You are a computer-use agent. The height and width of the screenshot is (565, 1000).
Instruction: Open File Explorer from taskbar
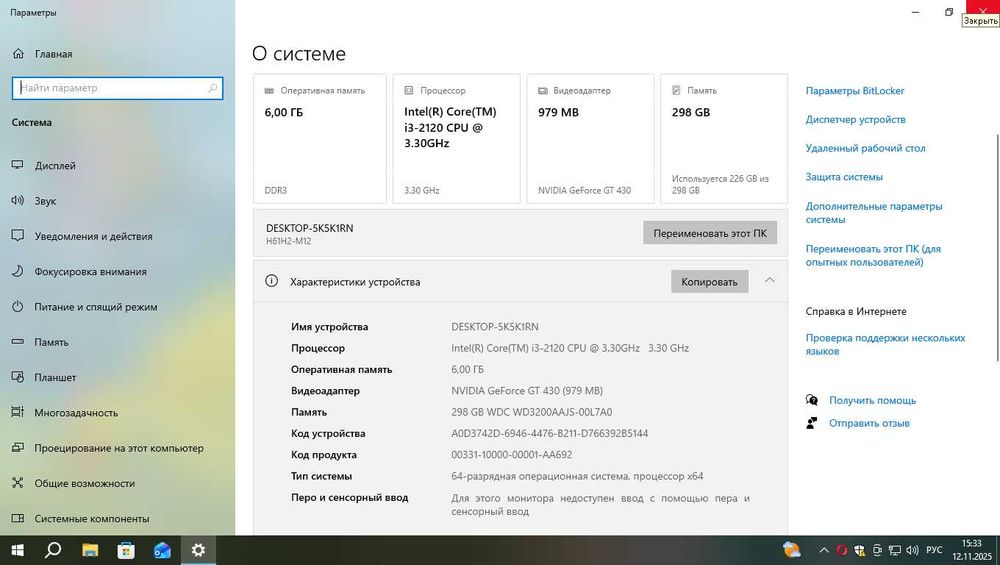[x=90, y=550]
